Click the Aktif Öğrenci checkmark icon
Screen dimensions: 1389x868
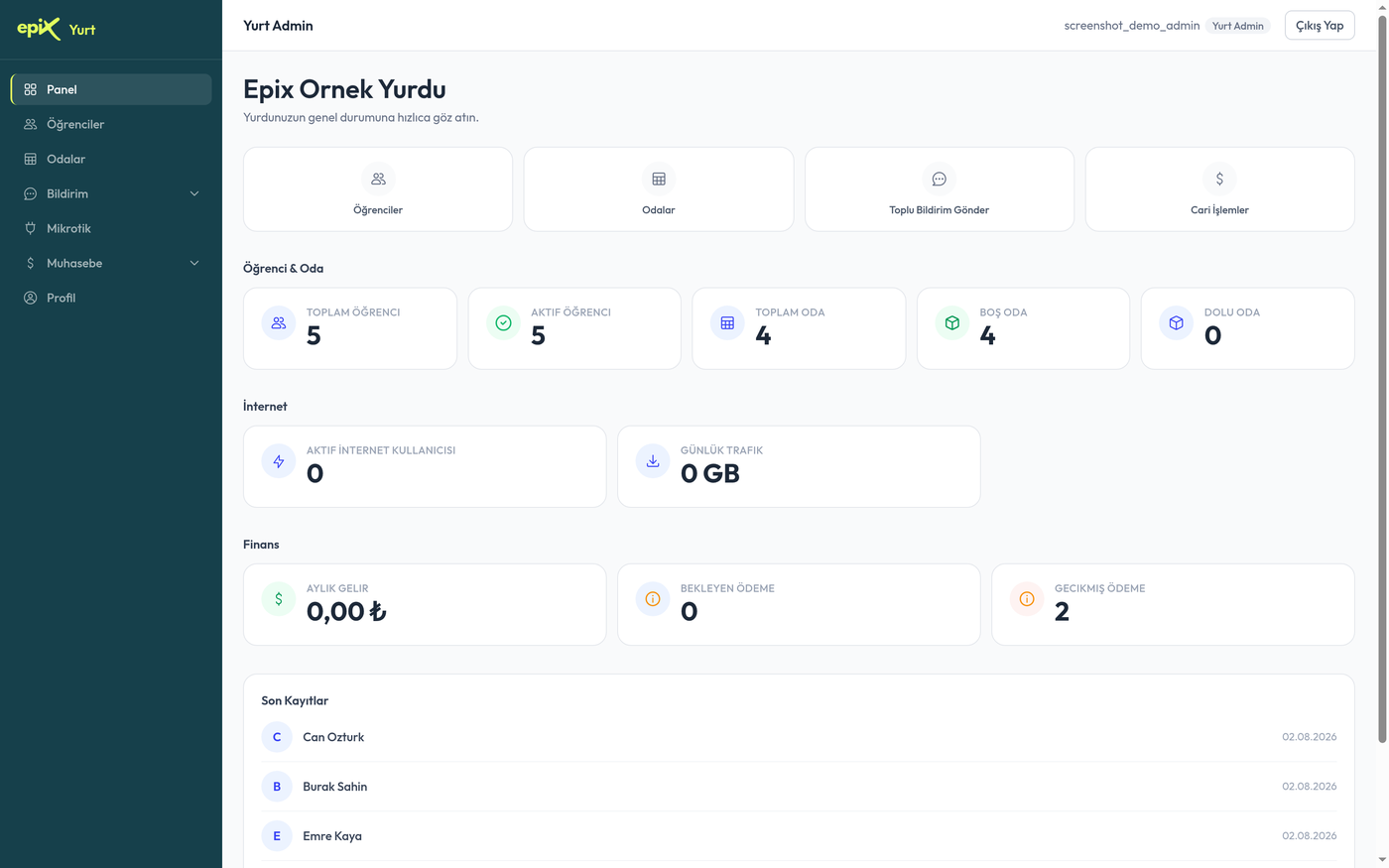[503, 323]
